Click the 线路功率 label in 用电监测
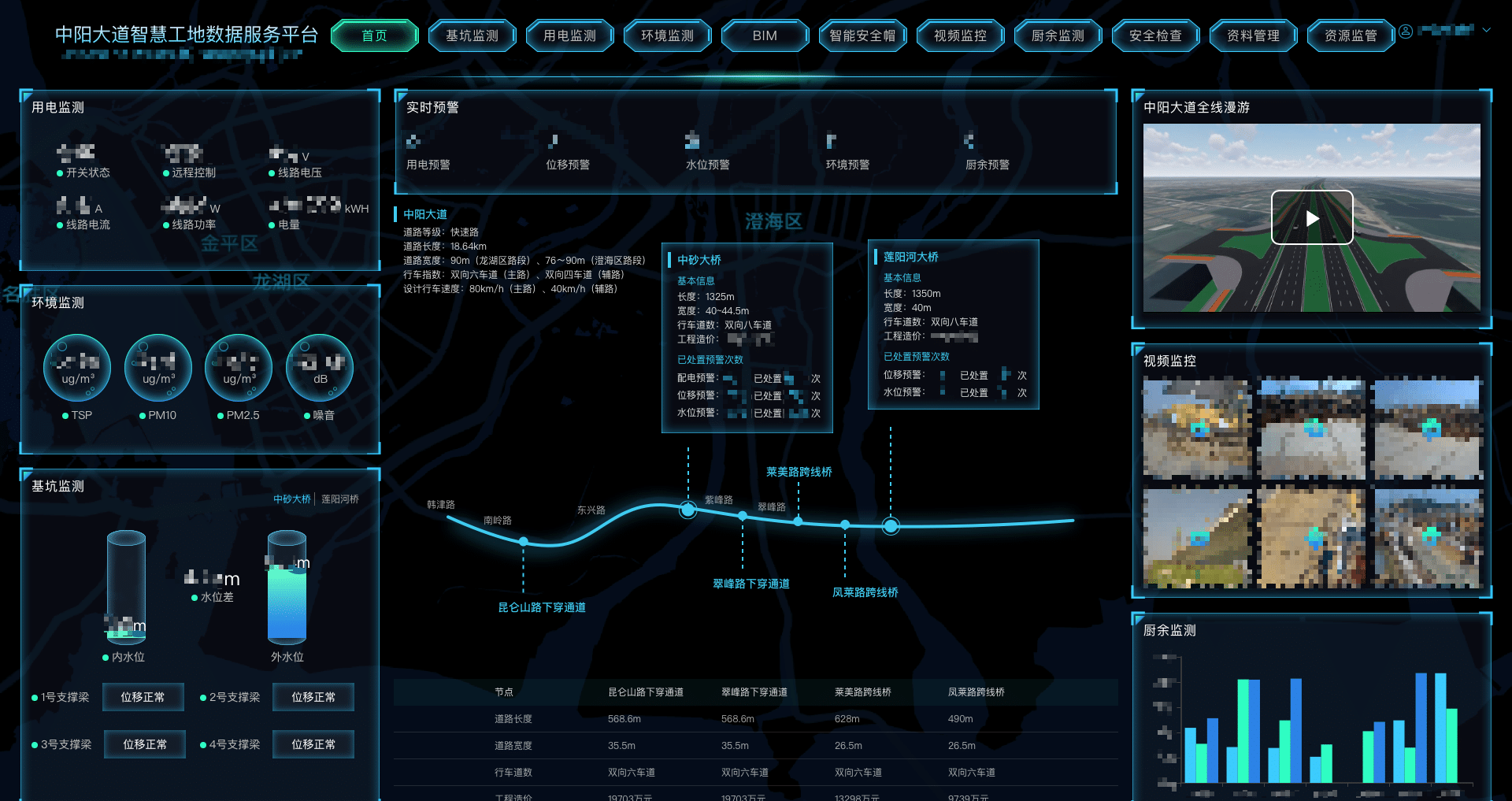This screenshot has width=1512, height=801. point(194,224)
